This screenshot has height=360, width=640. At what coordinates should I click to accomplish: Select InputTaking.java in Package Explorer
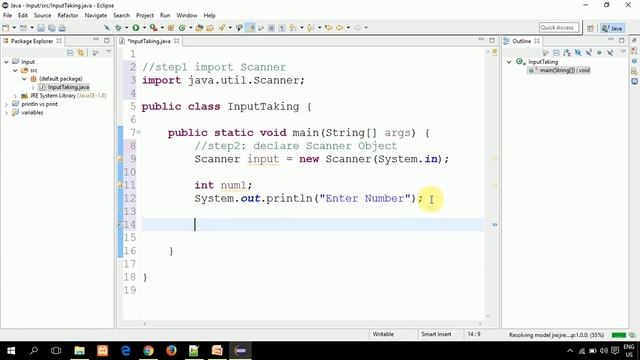[64, 87]
